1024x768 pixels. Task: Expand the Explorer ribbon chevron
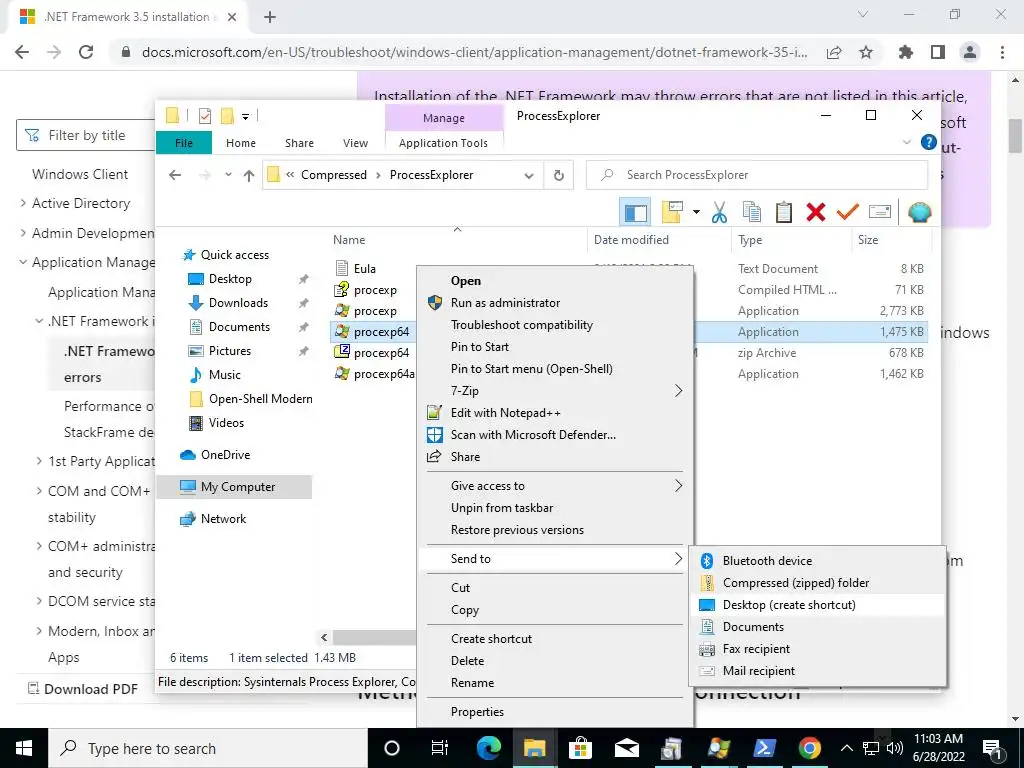[x=906, y=142]
